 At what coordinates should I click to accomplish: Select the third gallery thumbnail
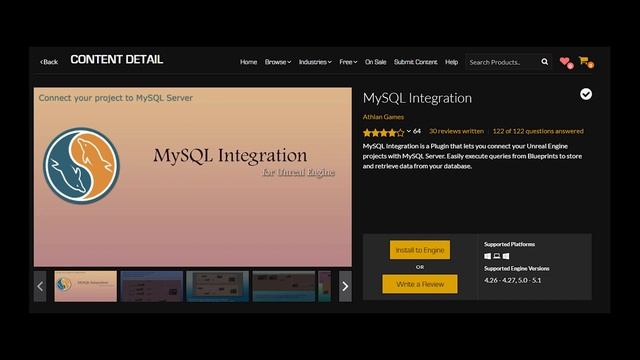coord(218,286)
